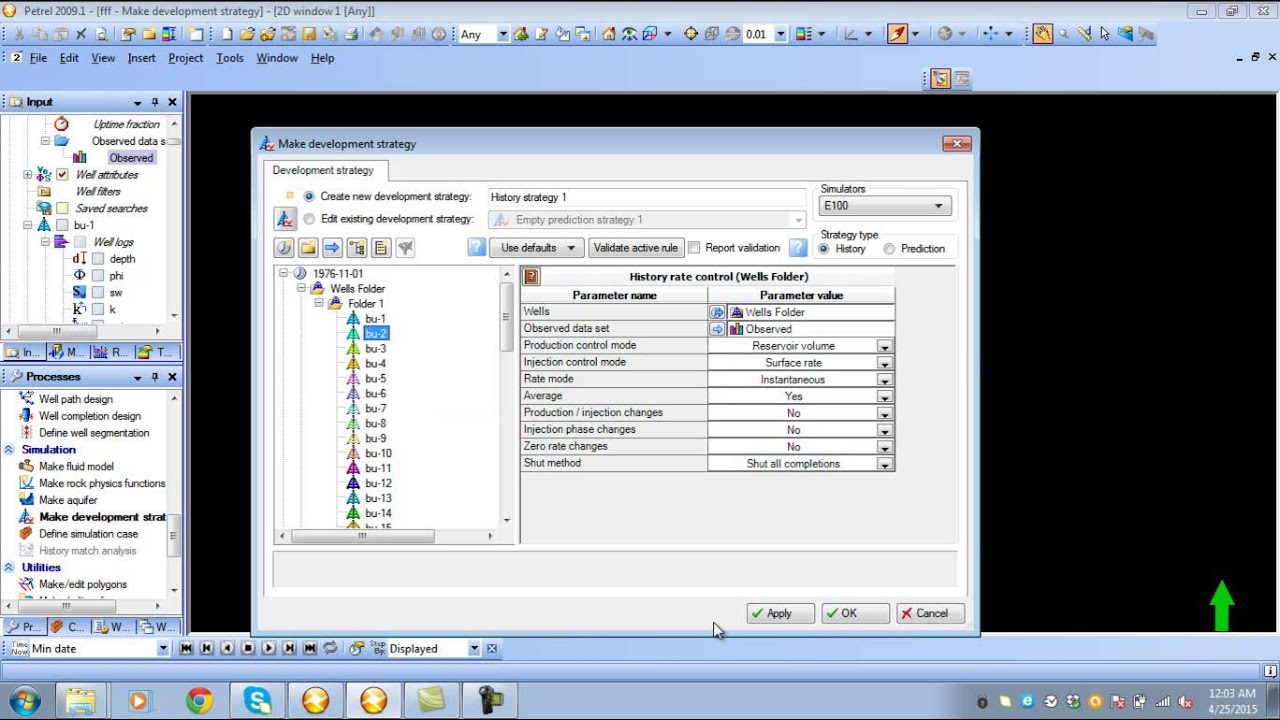Click red question icon in rule header
Image resolution: width=1280 pixels, height=720 pixels.
click(x=531, y=277)
